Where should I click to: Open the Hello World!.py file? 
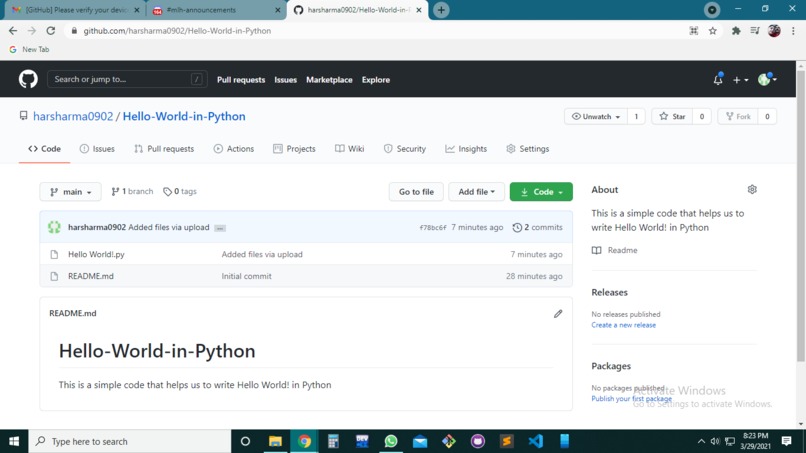point(96,255)
